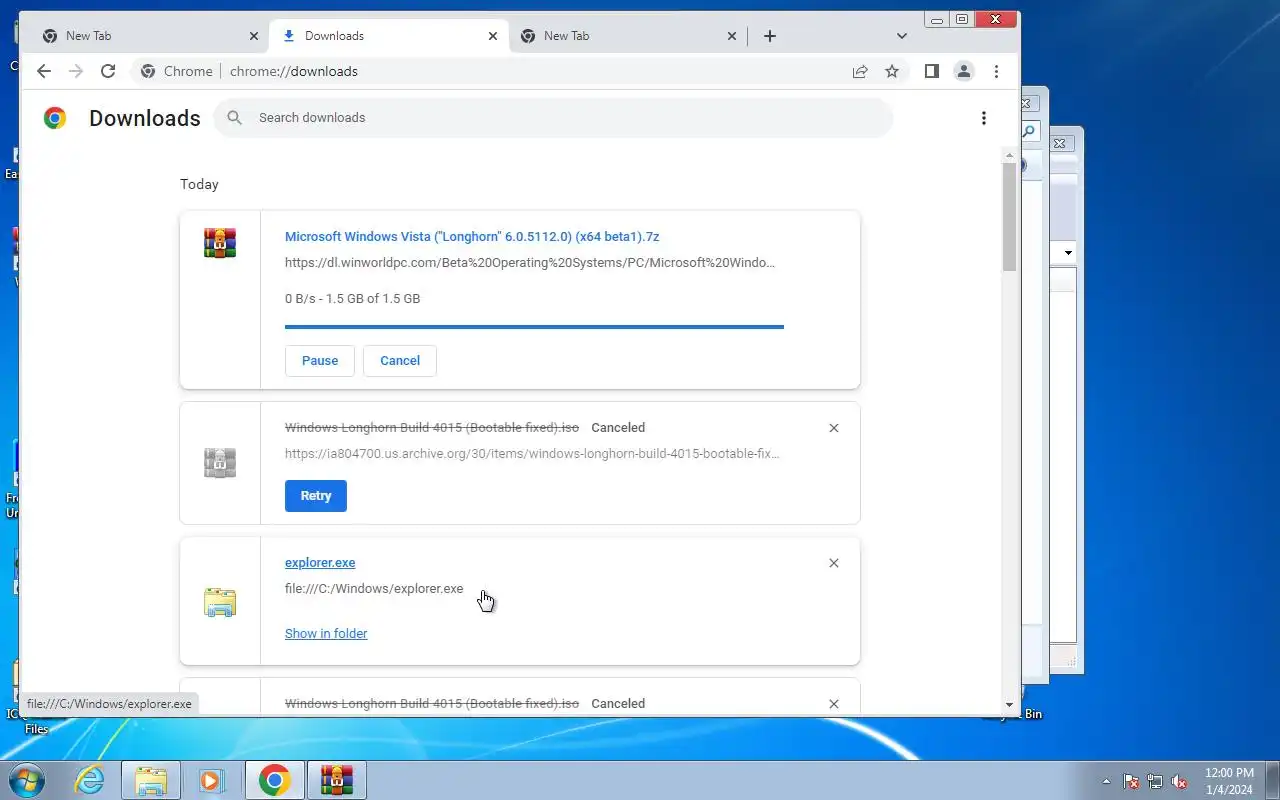This screenshot has height=800, width=1280.
Task: Switch to the Downloads tab
Action: tap(389, 36)
